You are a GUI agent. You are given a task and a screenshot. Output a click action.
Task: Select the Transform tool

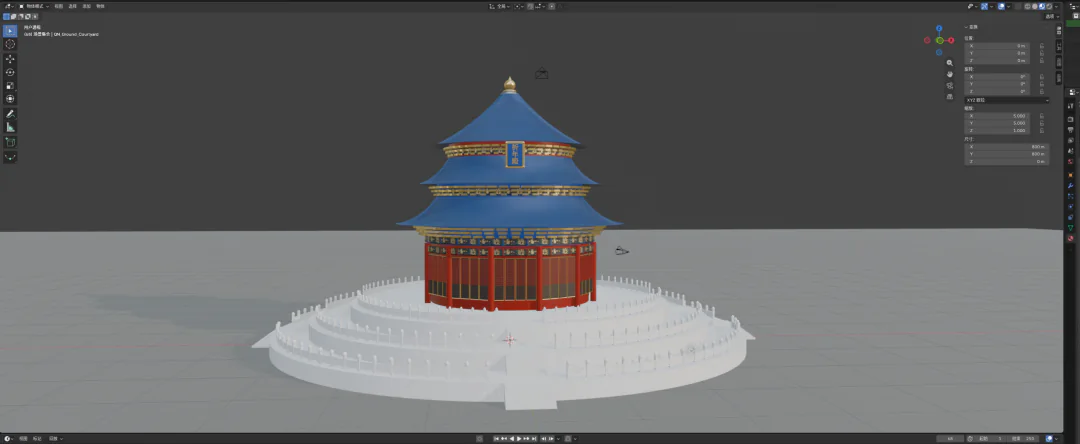pos(10,99)
